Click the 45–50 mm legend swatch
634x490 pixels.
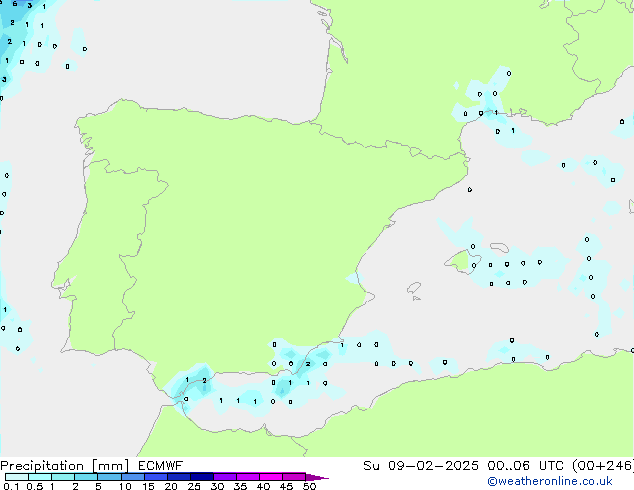click(x=294, y=477)
